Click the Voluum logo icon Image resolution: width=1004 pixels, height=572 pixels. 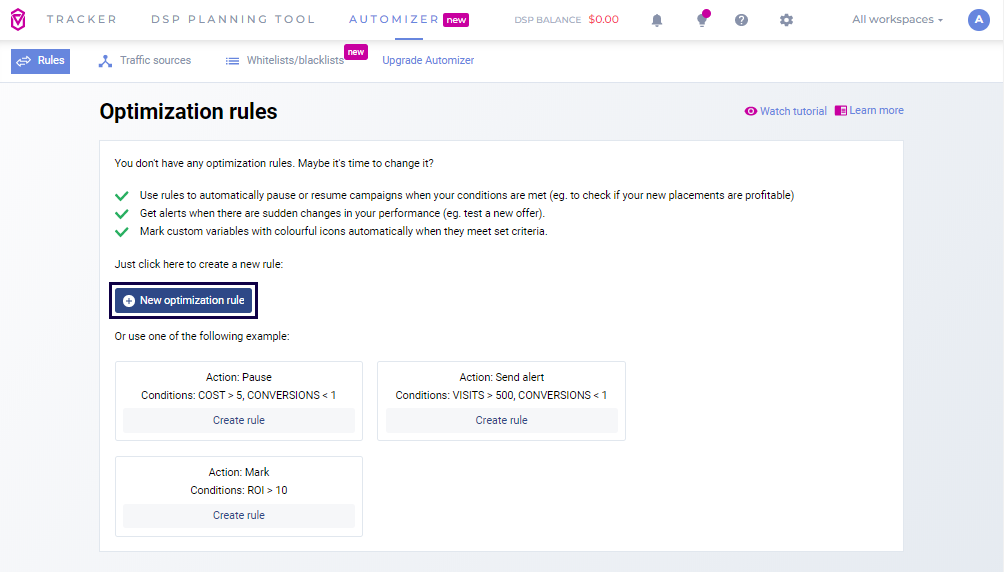[18, 20]
